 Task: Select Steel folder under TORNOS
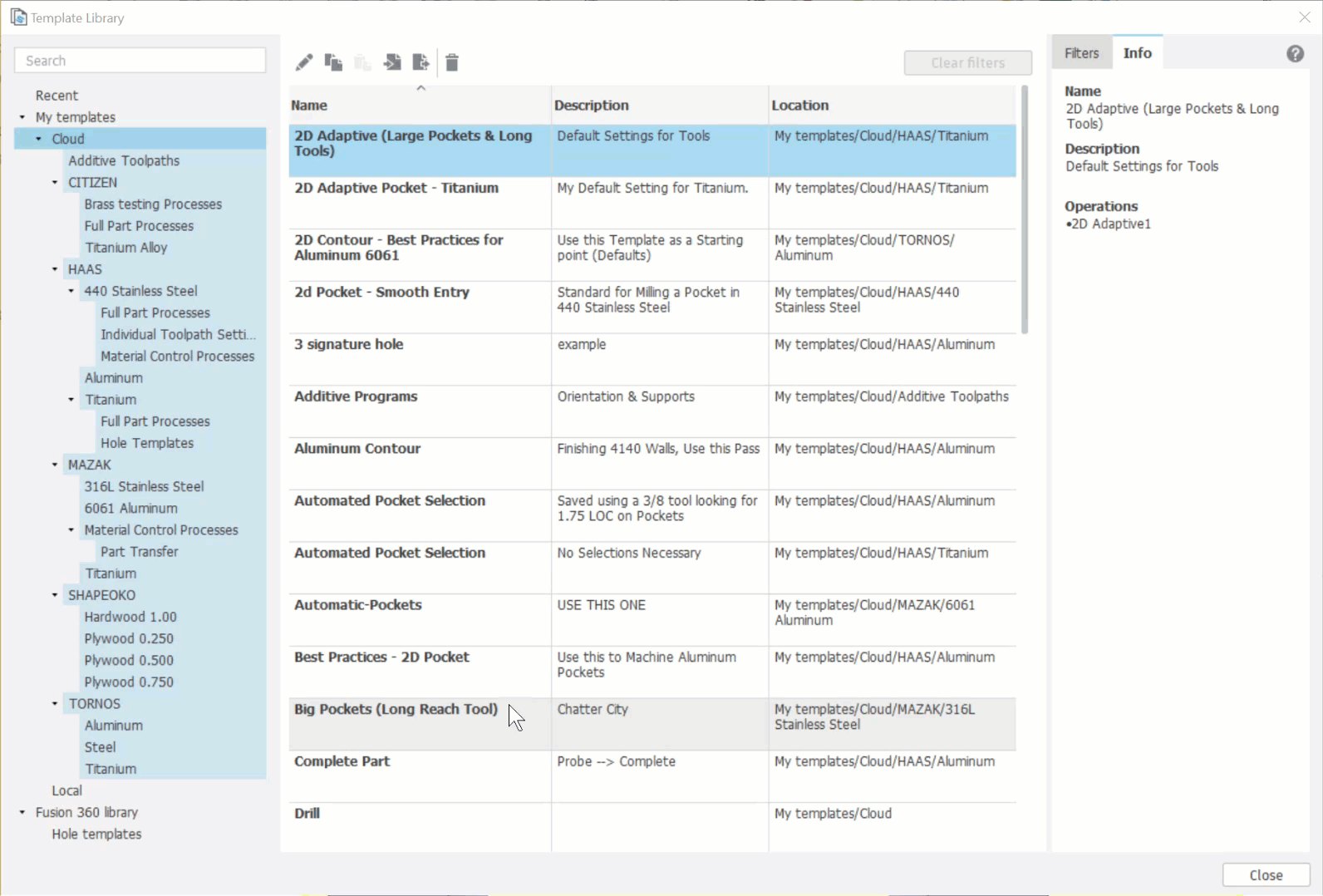[x=100, y=747]
